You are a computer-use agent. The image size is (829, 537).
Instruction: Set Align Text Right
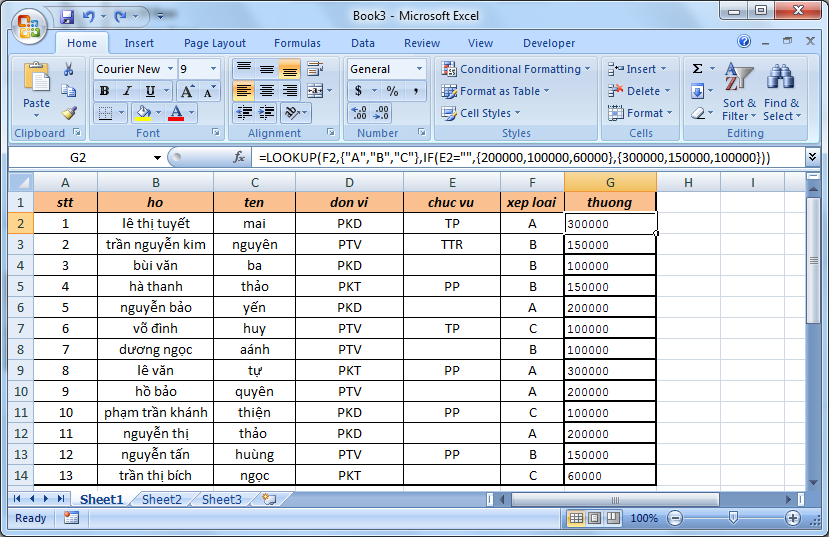click(x=289, y=91)
